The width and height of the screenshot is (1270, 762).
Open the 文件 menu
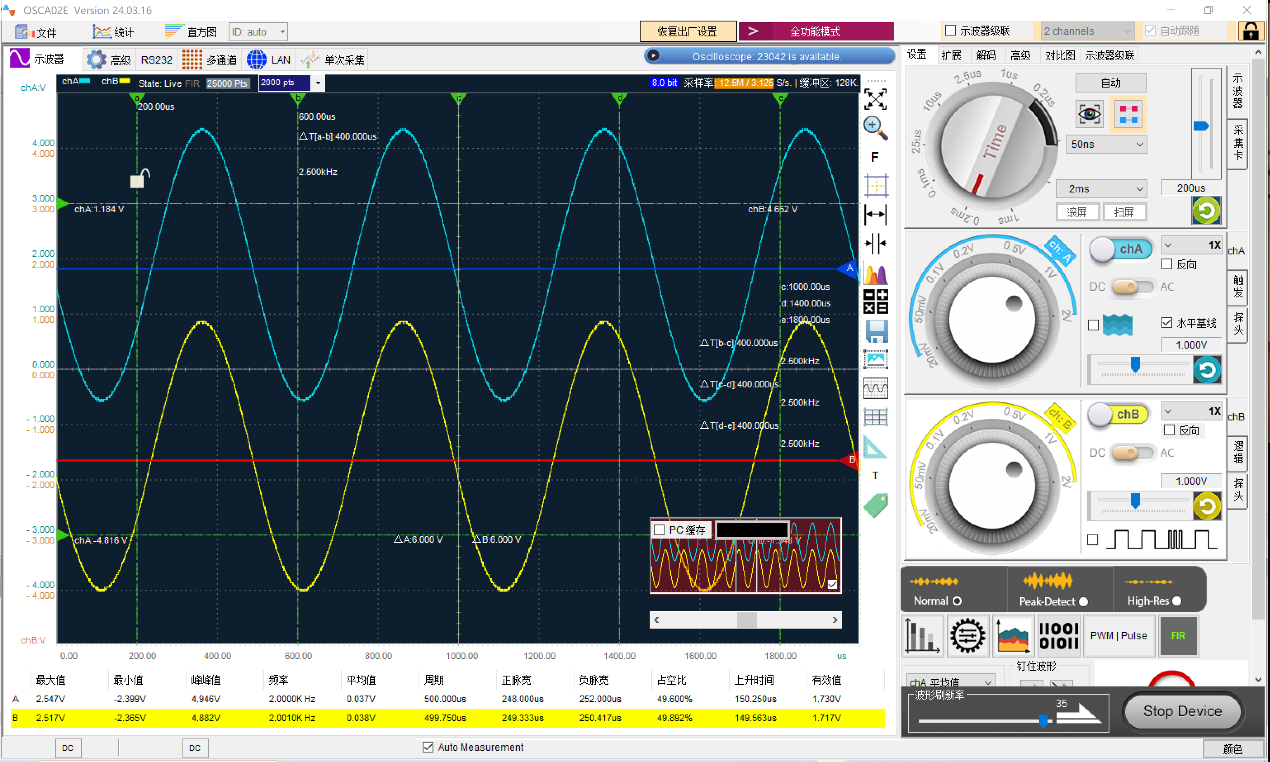tap(36, 32)
